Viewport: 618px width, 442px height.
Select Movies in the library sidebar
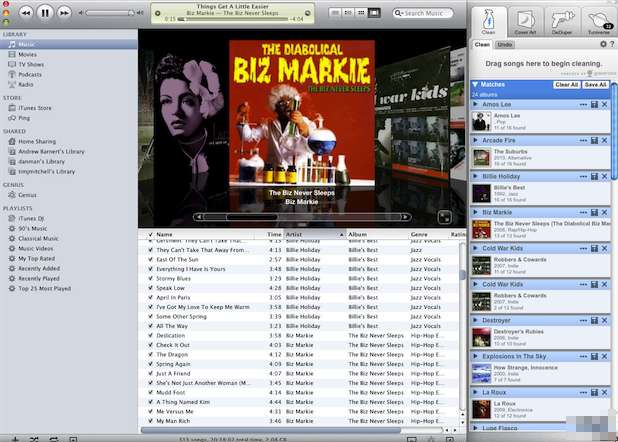[27, 54]
